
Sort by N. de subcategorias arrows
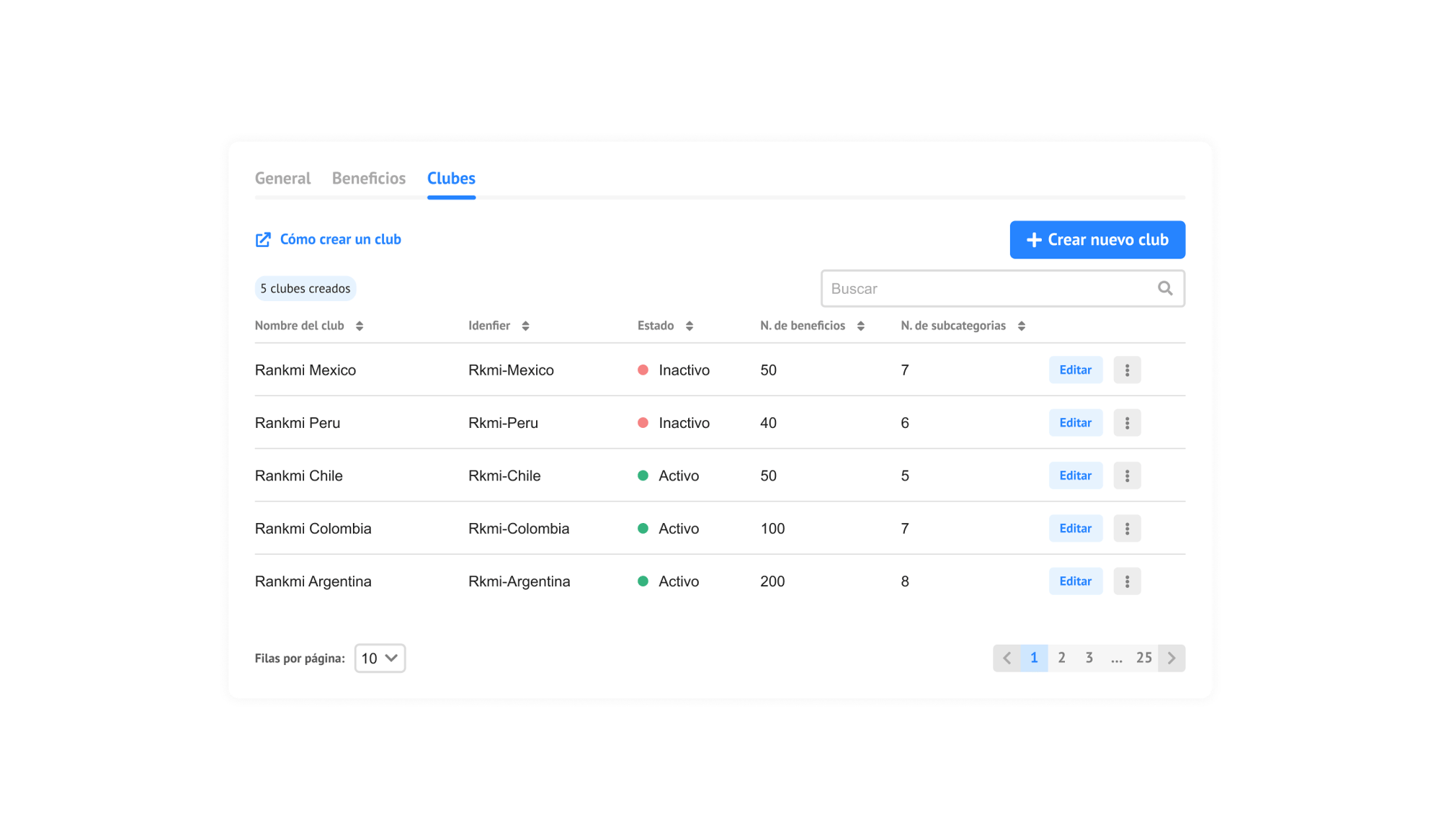pos(1022,326)
